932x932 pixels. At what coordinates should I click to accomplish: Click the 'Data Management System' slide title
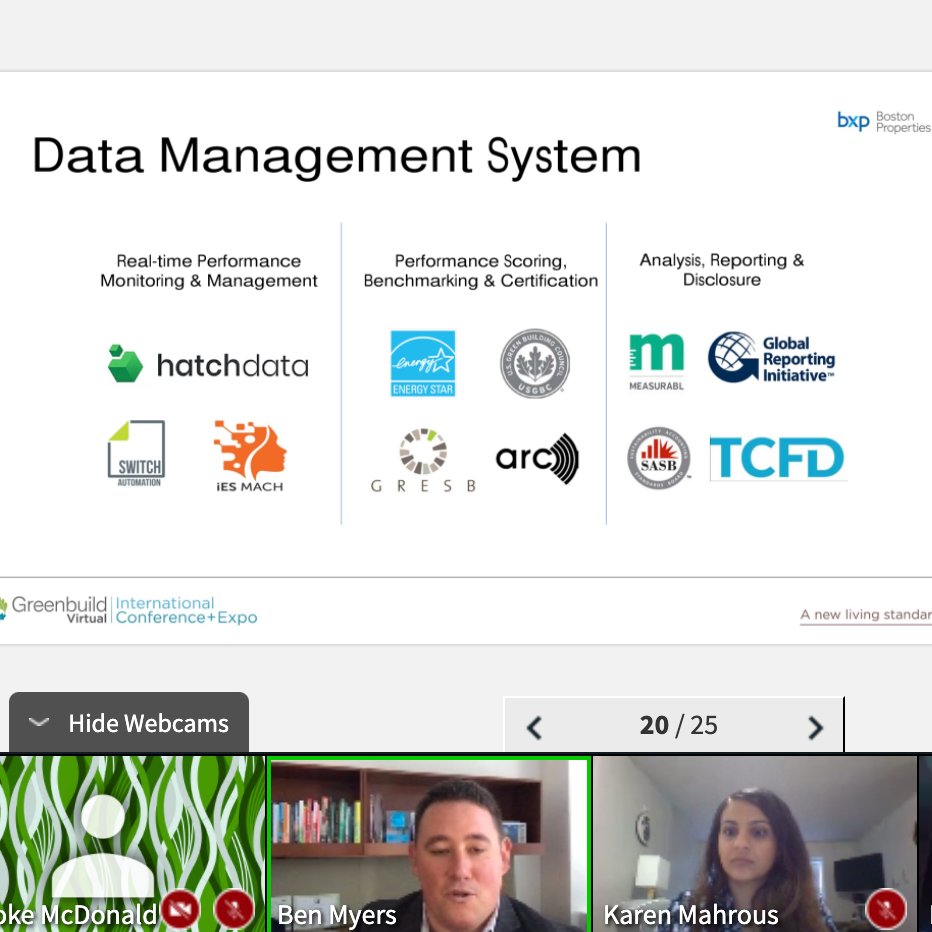coord(336,156)
